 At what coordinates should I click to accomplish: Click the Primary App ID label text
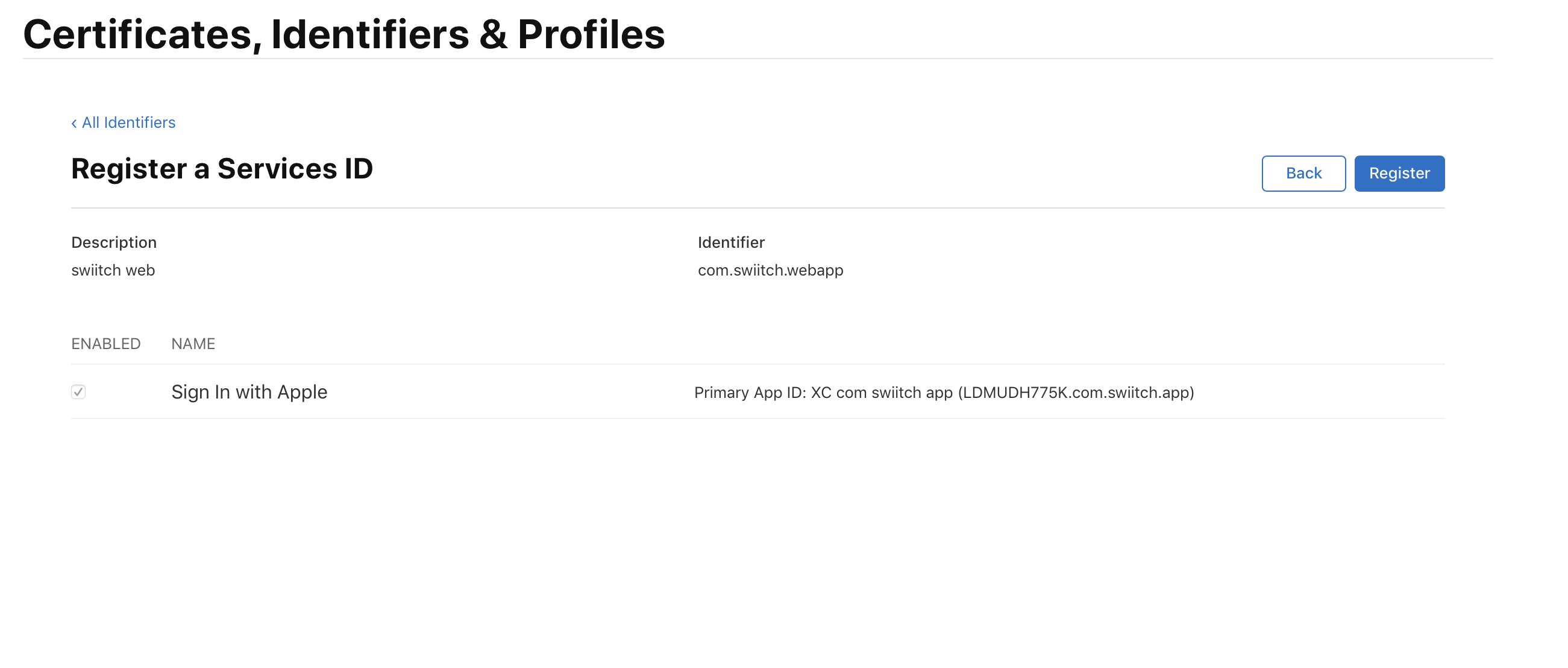(x=750, y=392)
